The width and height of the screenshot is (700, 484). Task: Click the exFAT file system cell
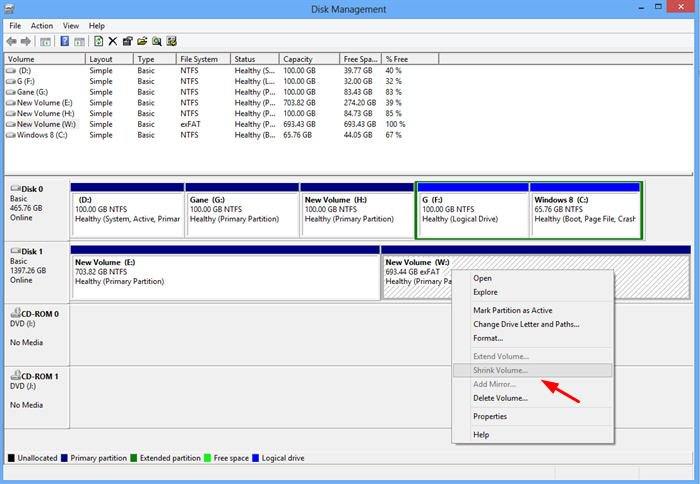[x=191, y=124]
